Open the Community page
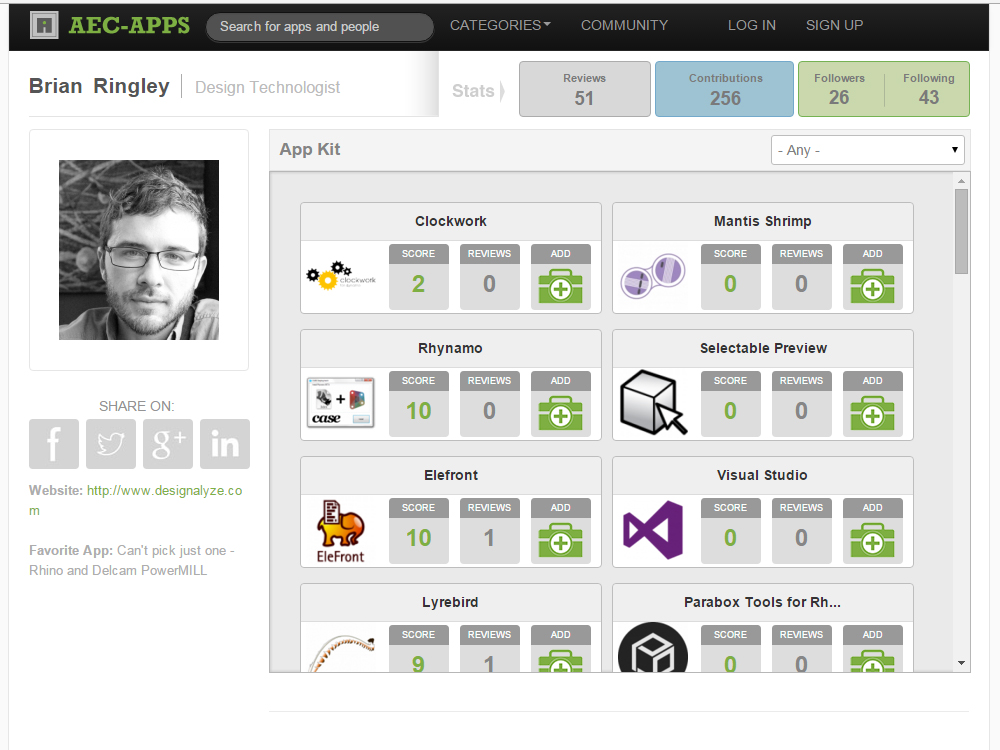The width and height of the screenshot is (1000, 750). [624, 26]
